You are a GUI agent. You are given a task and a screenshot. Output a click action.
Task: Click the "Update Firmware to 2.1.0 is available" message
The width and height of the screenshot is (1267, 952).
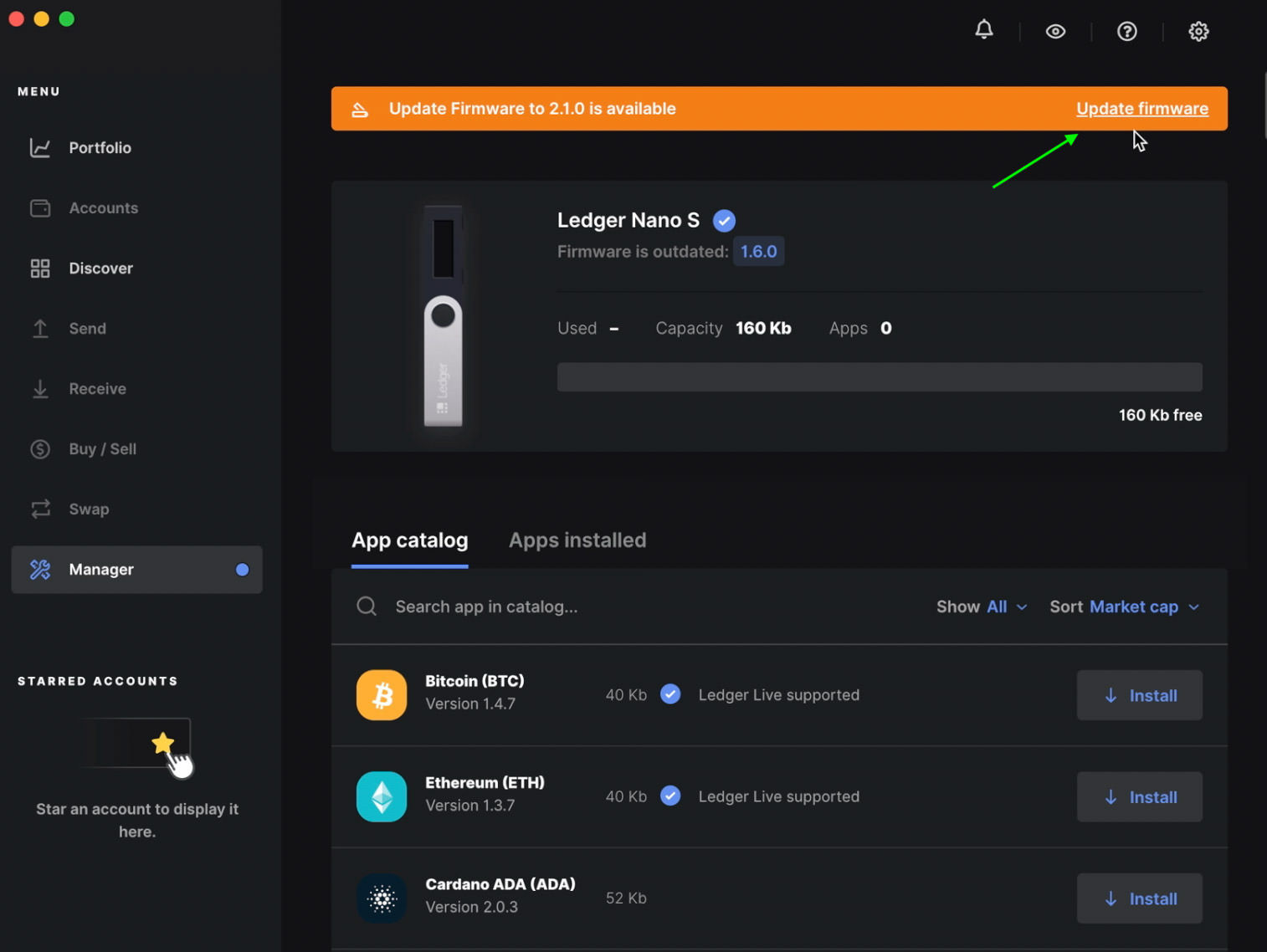click(x=532, y=109)
